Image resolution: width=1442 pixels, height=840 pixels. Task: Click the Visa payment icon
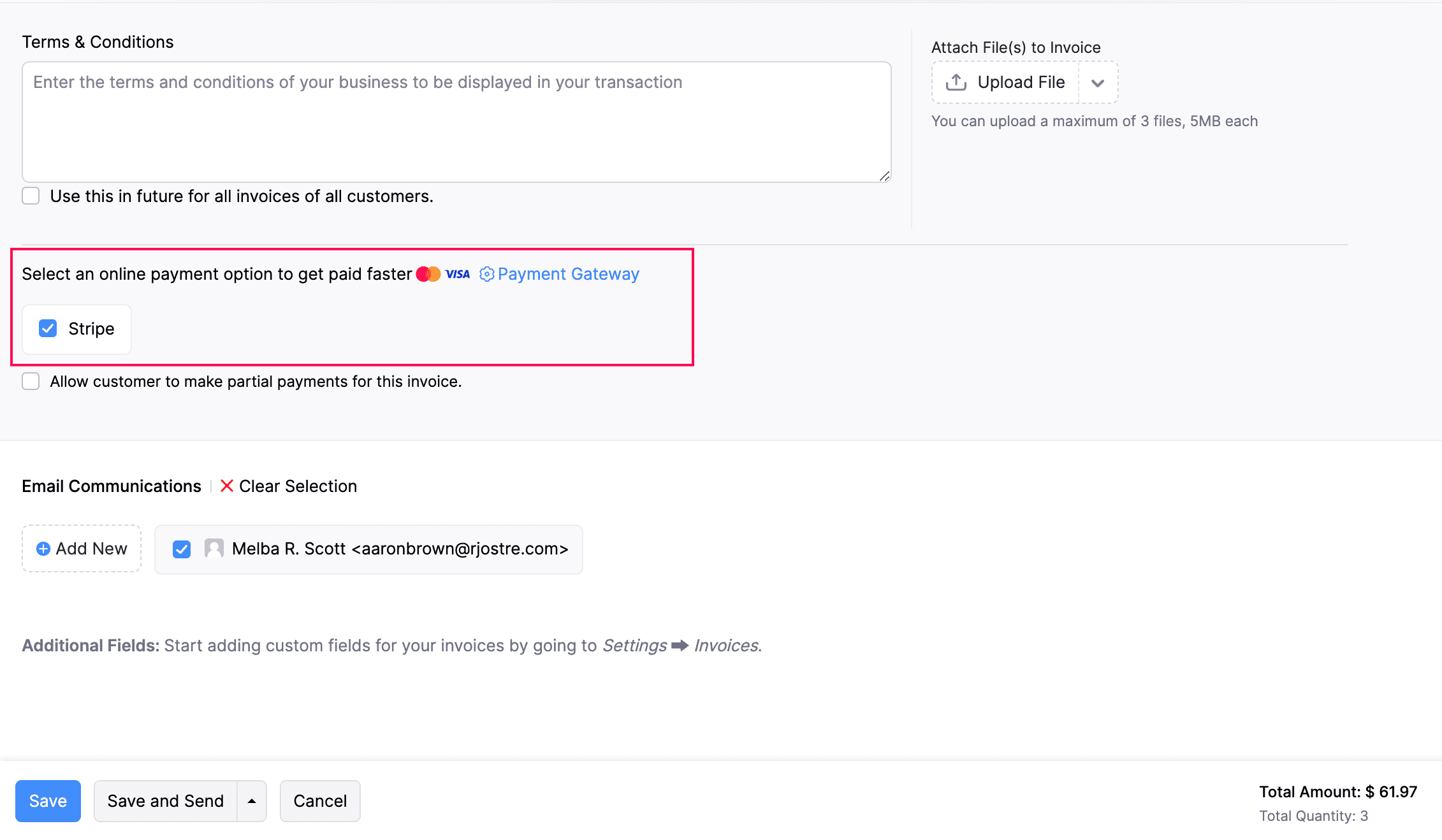point(458,273)
